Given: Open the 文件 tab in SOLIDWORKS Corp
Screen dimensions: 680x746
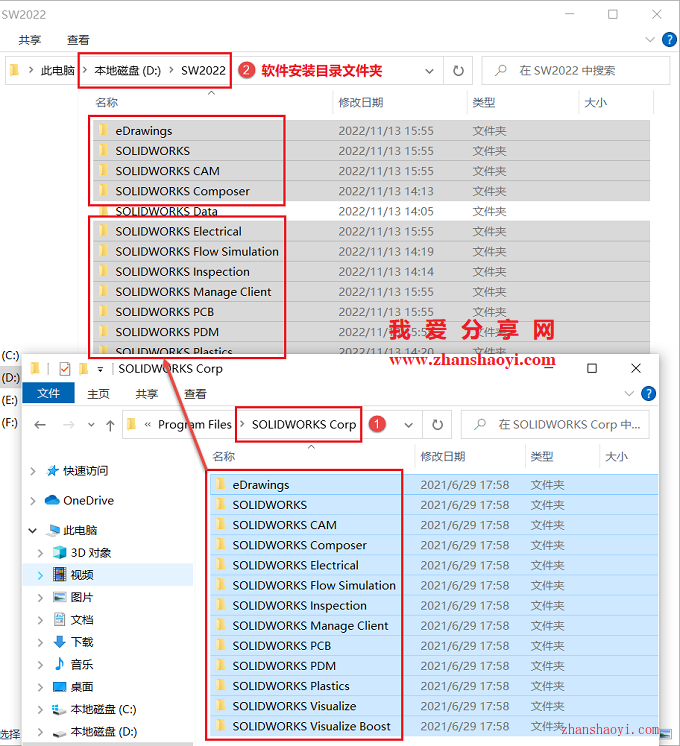Looking at the screenshot, I should (49, 393).
